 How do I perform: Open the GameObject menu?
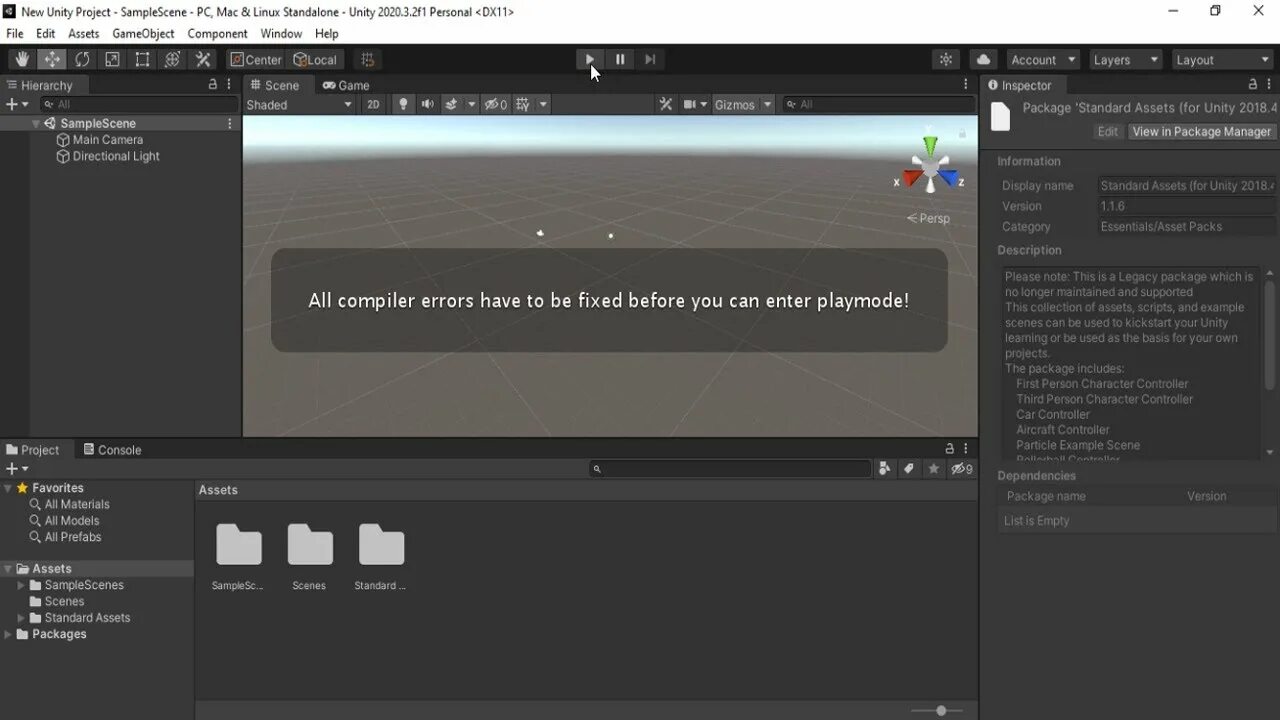click(x=143, y=33)
